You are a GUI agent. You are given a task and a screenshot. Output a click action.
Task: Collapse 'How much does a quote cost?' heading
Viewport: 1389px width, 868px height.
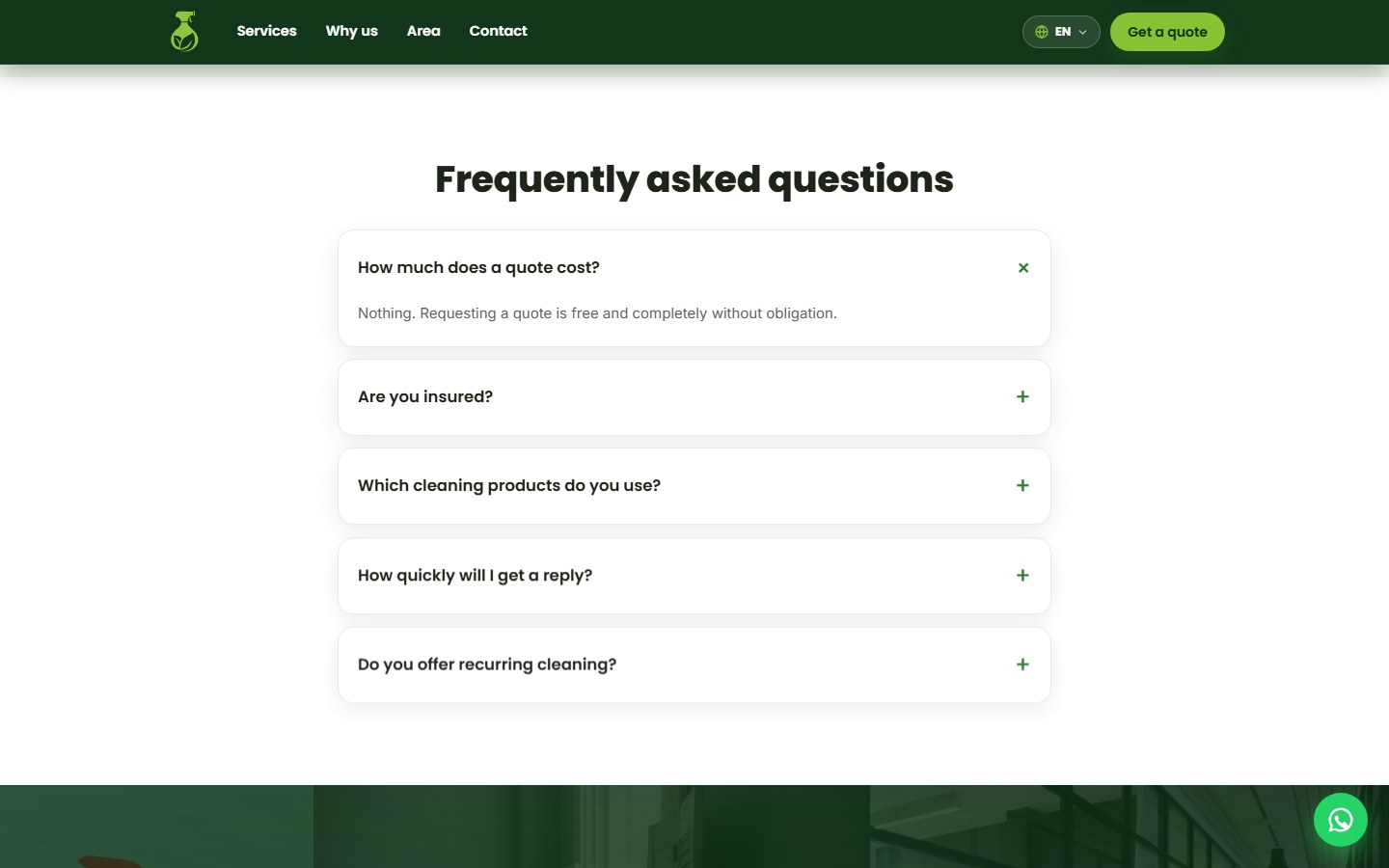tap(478, 267)
